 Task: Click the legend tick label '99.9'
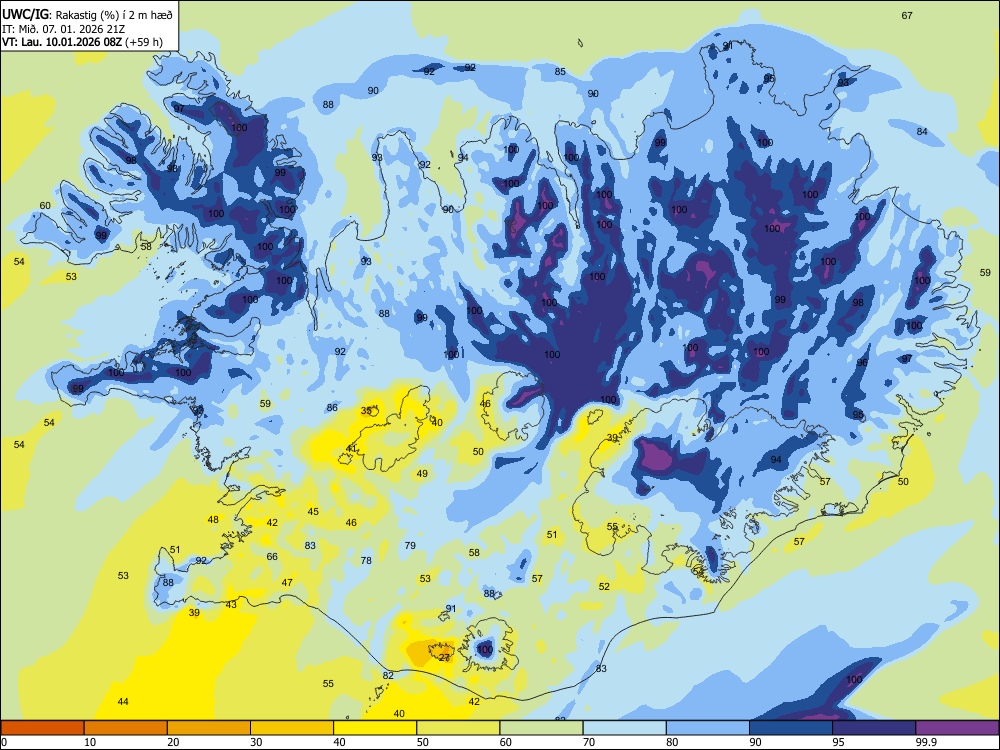(925, 742)
